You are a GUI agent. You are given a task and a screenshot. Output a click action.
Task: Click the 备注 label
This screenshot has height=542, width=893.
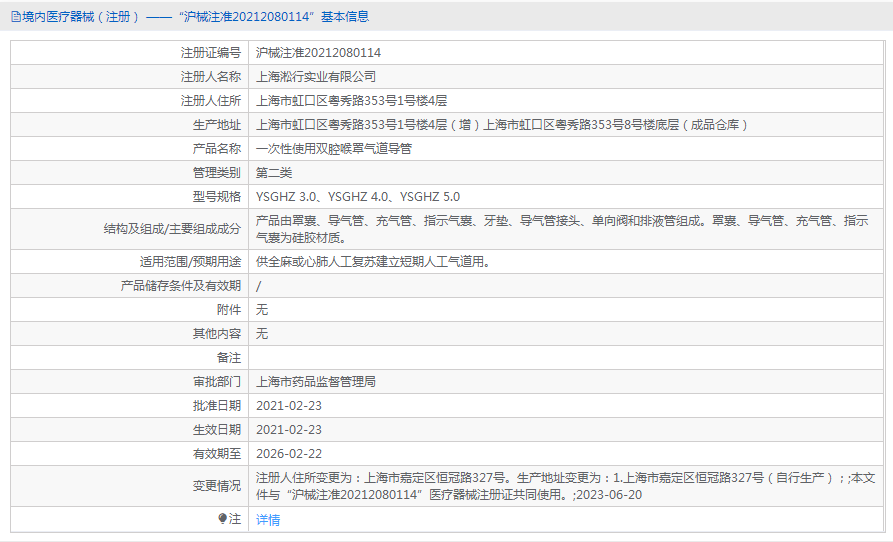(229, 358)
